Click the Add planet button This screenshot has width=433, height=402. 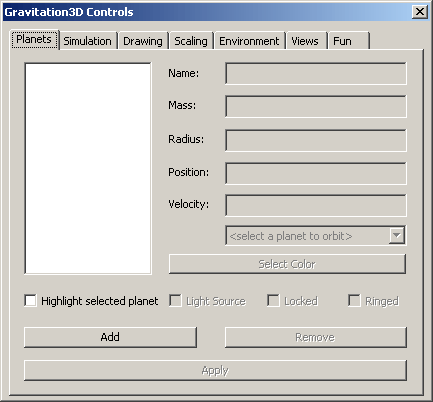point(110,337)
